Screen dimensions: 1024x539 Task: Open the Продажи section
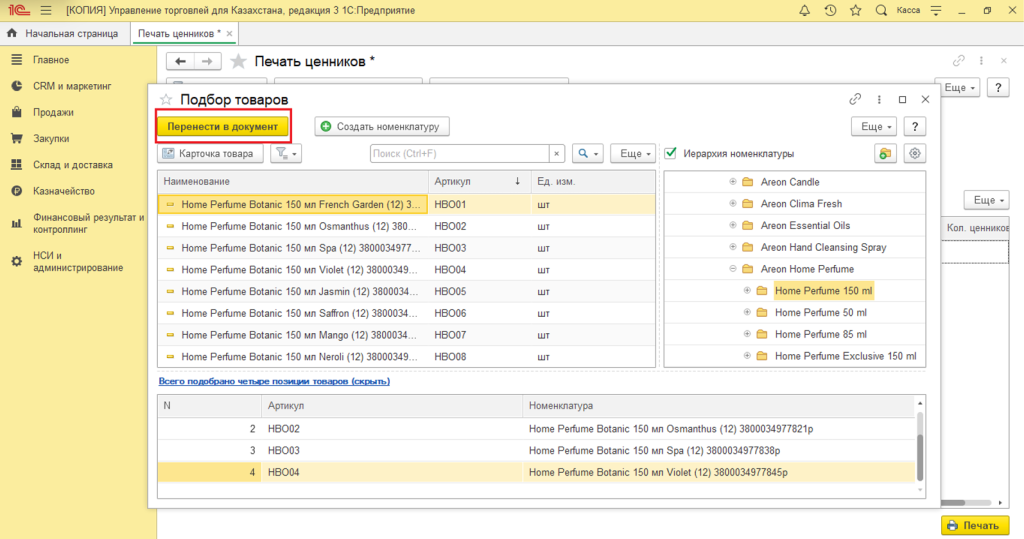tap(53, 112)
